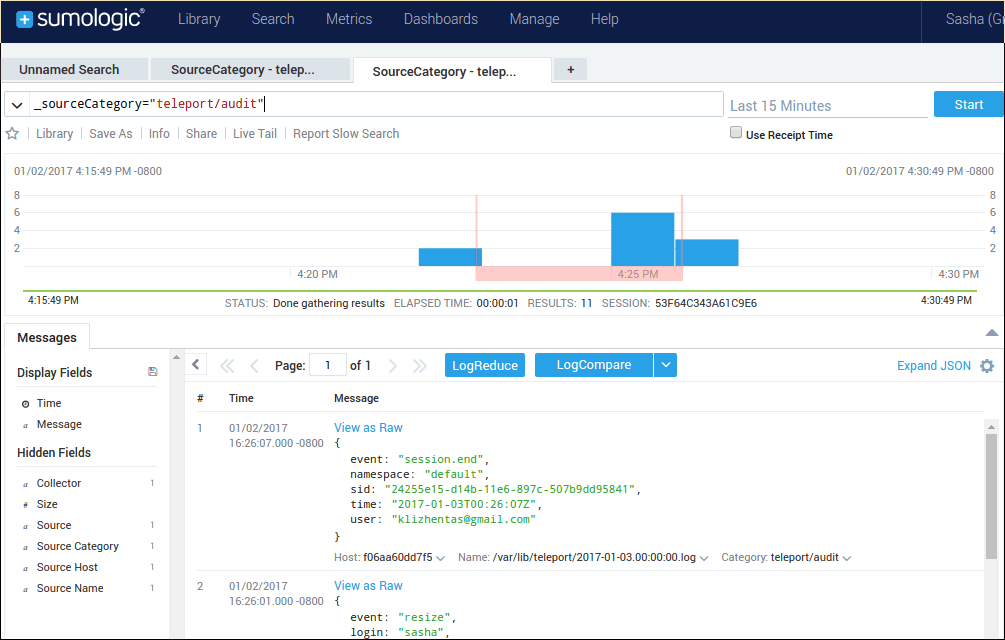1005x640 pixels.
Task: Open the messages settings gear
Action: click(987, 366)
